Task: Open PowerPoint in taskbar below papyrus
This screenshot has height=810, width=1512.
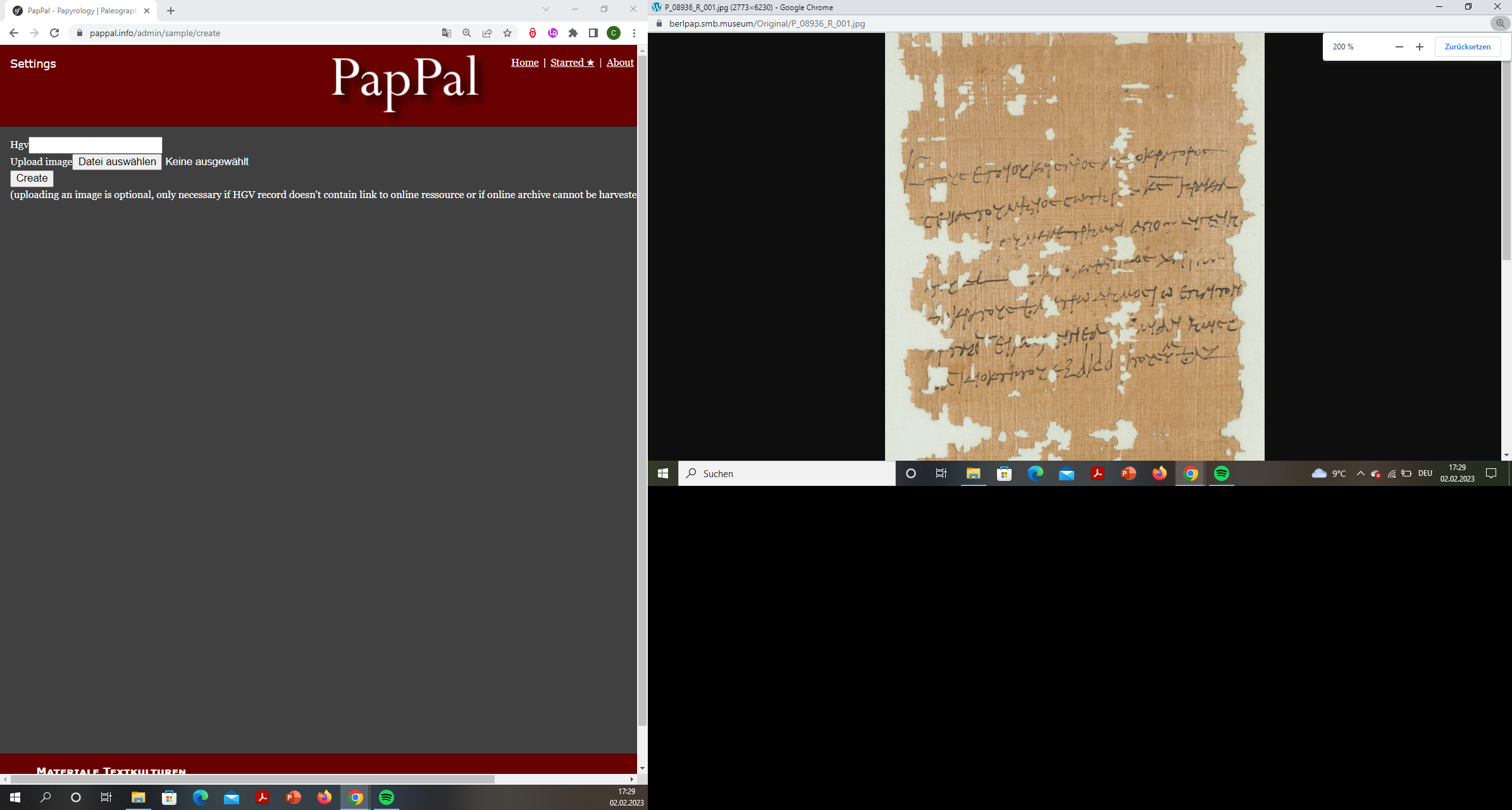Action: click(1128, 473)
